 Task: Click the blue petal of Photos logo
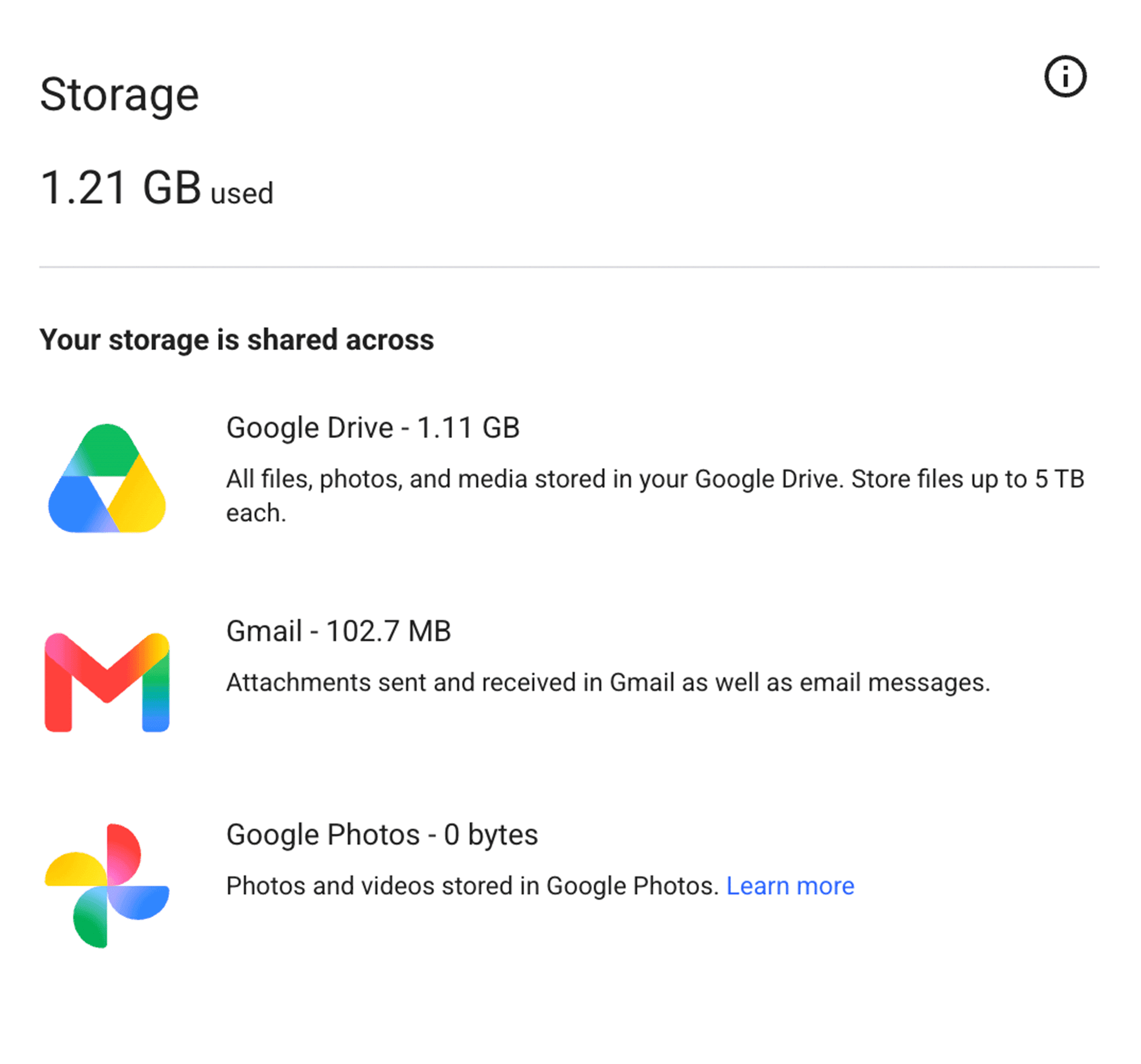click(140, 903)
